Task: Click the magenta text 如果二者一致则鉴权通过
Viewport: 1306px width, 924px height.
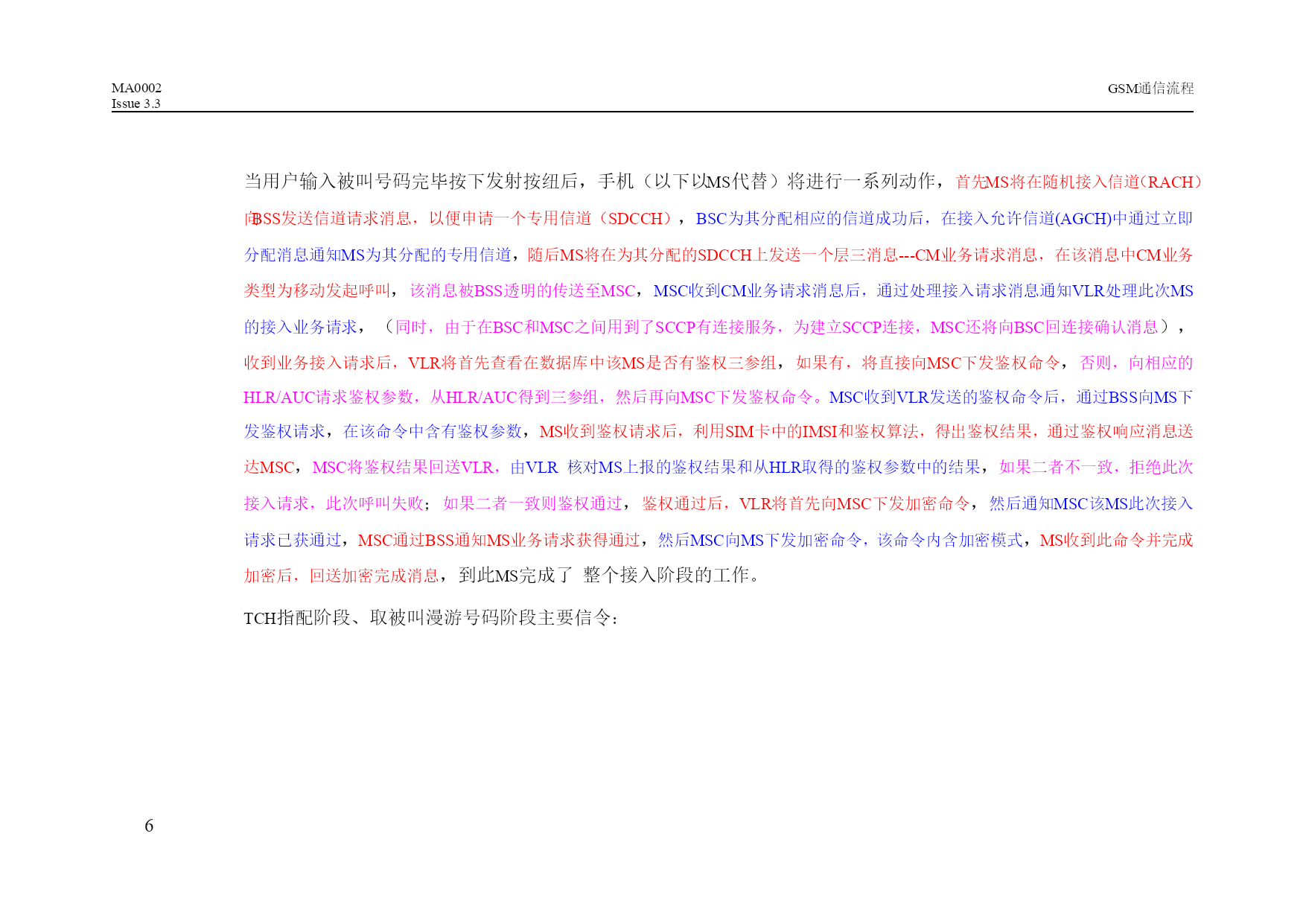Action: (x=532, y=503)
